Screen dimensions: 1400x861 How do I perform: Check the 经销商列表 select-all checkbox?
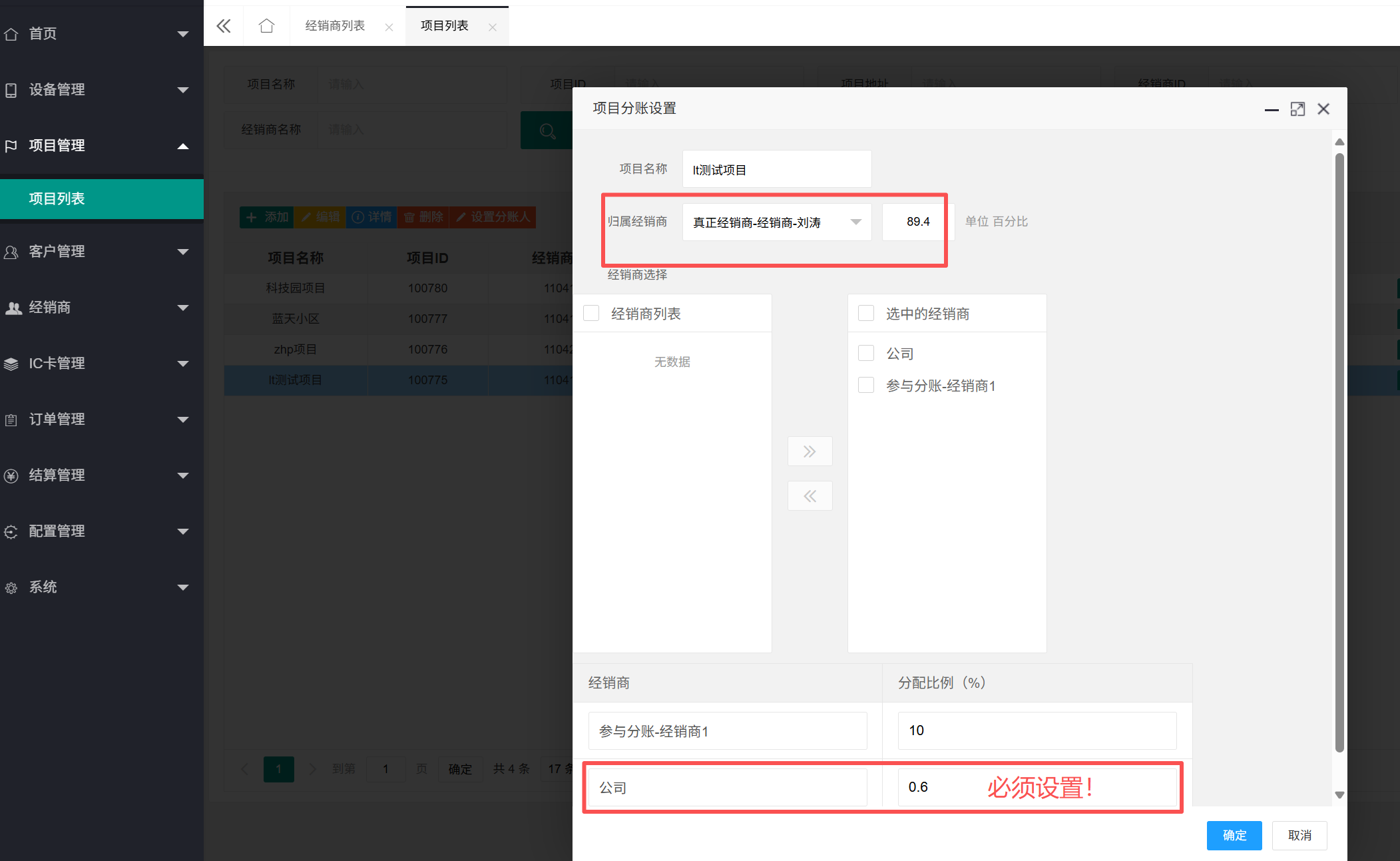pyautogui.click(x=591, y=313)
